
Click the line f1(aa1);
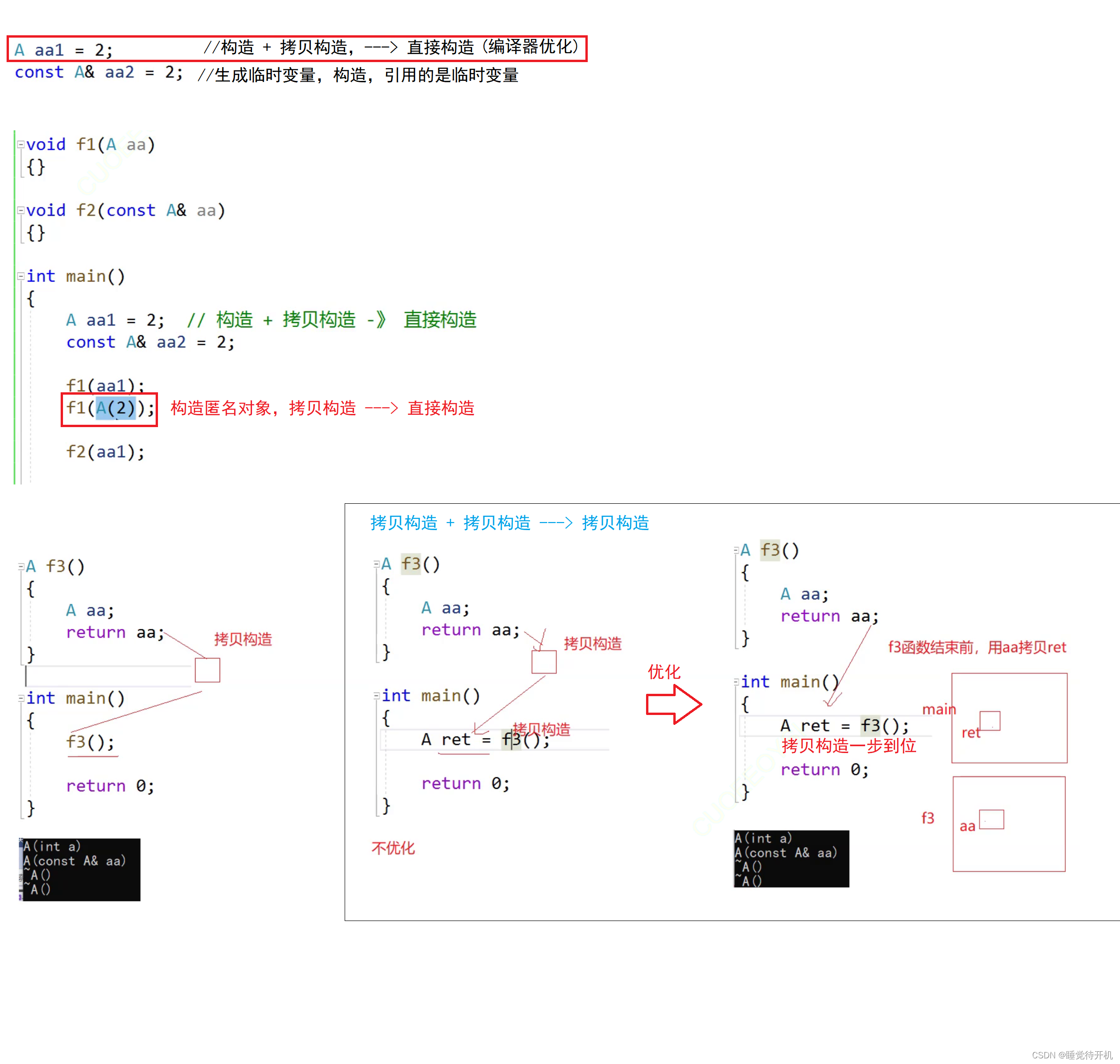pyautogui.click(x=105, y=386)
